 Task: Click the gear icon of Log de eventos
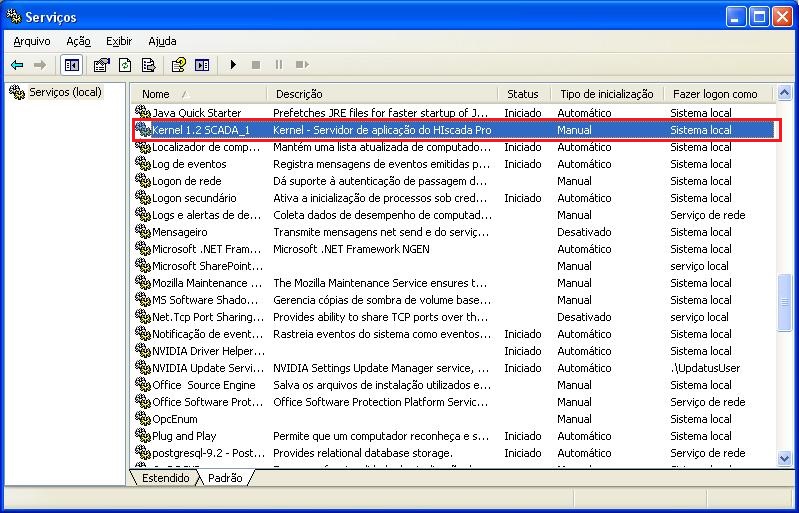pyautogui.click(x=143, y=164)
